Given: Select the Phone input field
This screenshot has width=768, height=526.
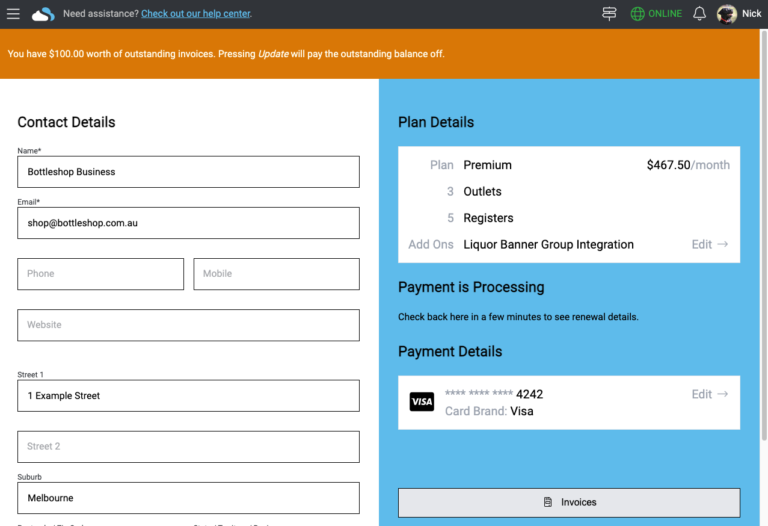Looking at the screenshot, I should tap(100, 274).
